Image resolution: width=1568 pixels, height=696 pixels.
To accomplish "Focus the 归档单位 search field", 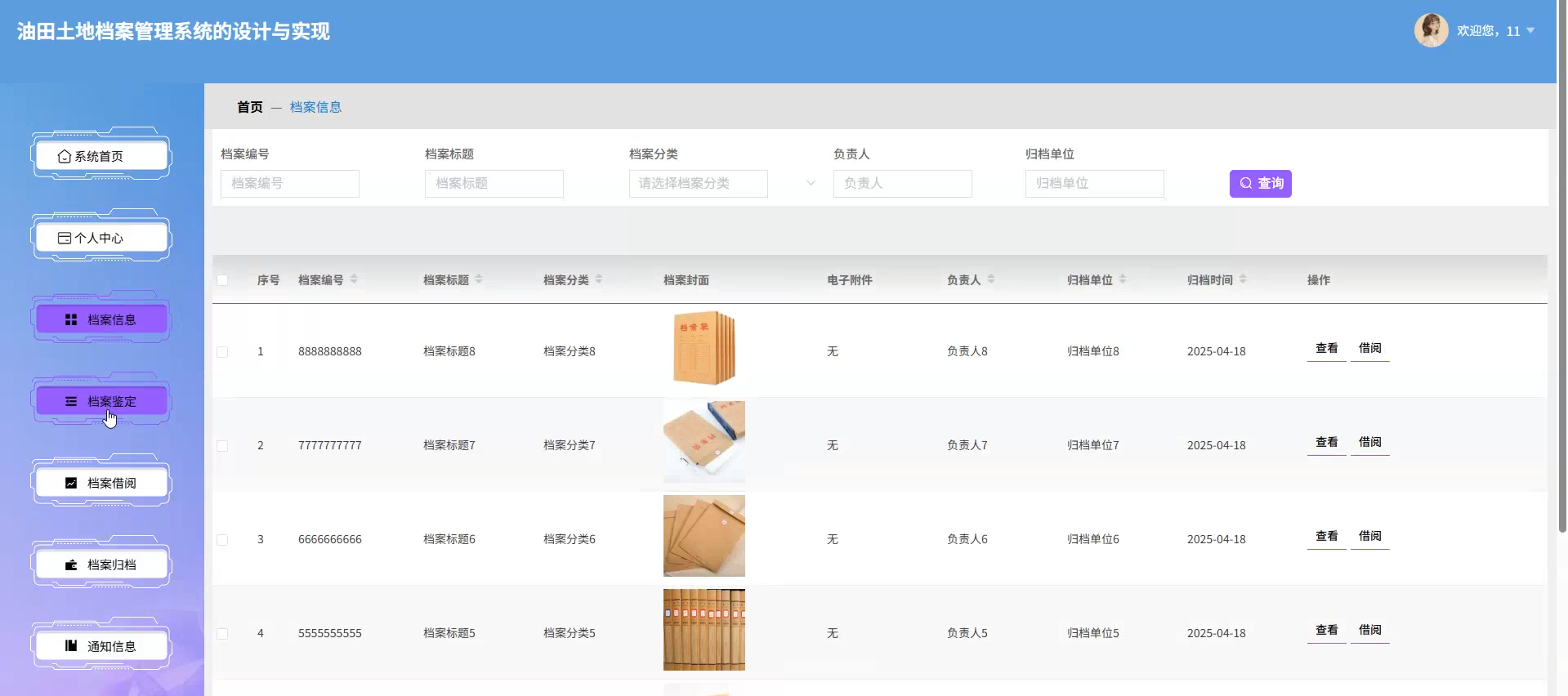I will tap(1095, 184).
